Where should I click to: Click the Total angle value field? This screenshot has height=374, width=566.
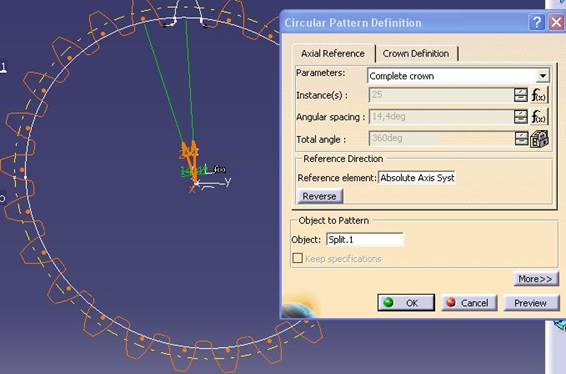coord(441,139)
